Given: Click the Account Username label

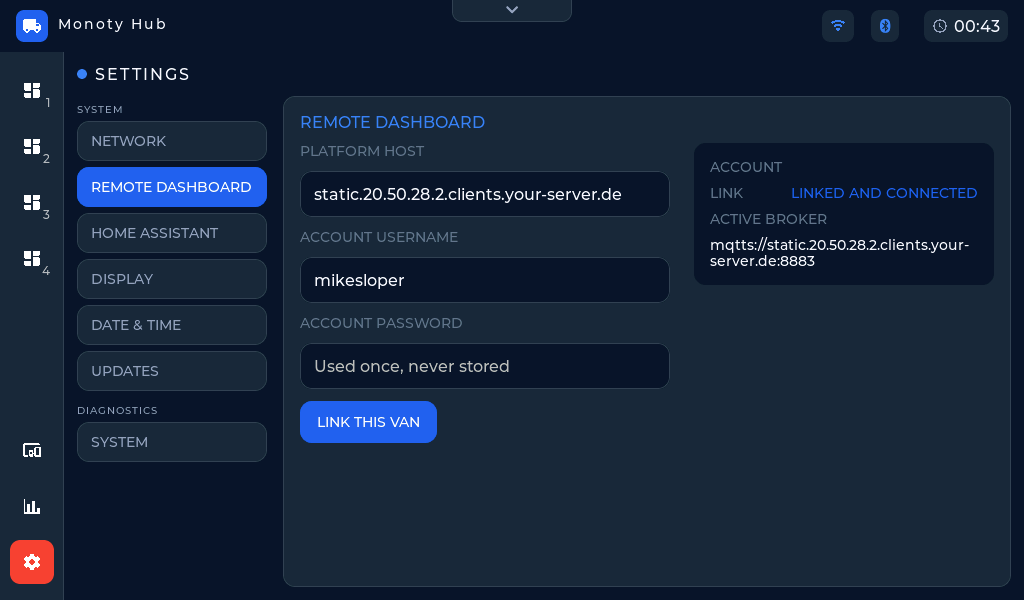Looking at the screenshot, I should (x=379, y=237).
